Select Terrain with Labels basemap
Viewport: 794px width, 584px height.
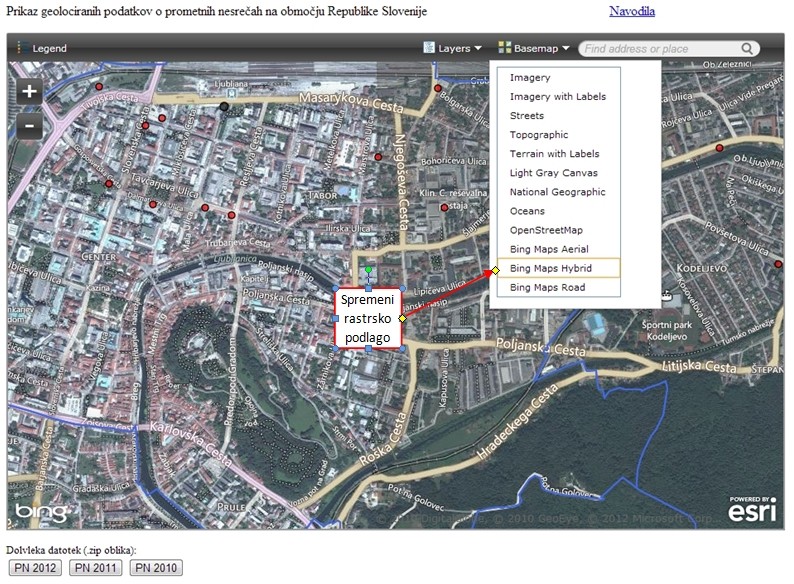coord(559,153)
